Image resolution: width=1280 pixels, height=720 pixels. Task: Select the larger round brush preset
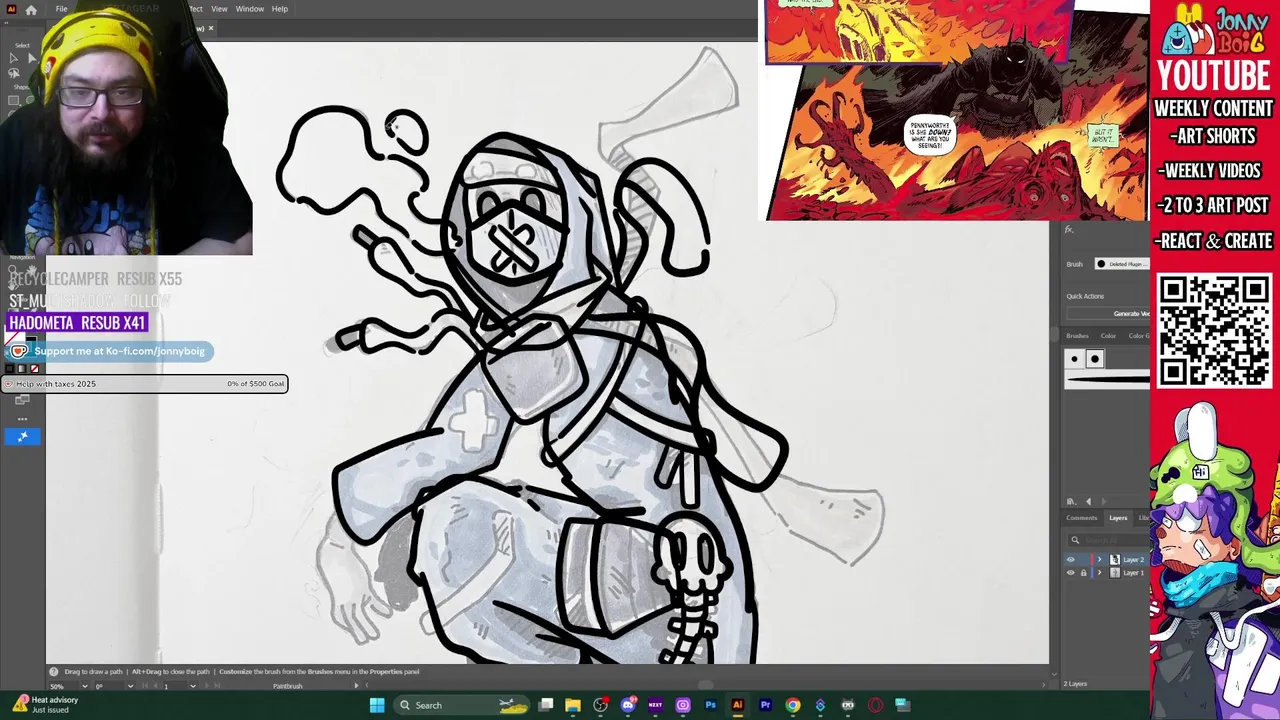[x=1095, y=359]
